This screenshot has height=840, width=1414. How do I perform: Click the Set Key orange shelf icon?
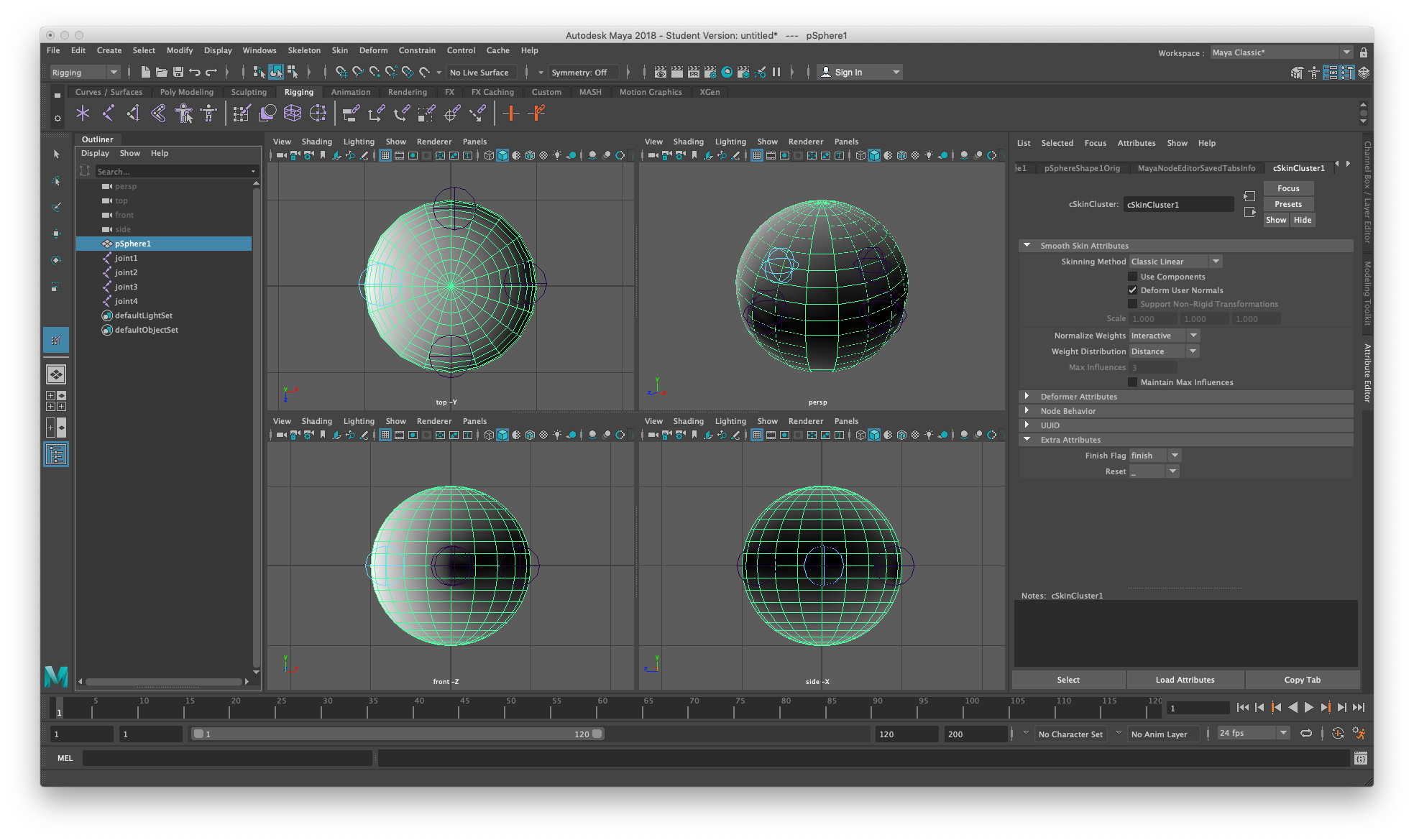coord(510,113)
